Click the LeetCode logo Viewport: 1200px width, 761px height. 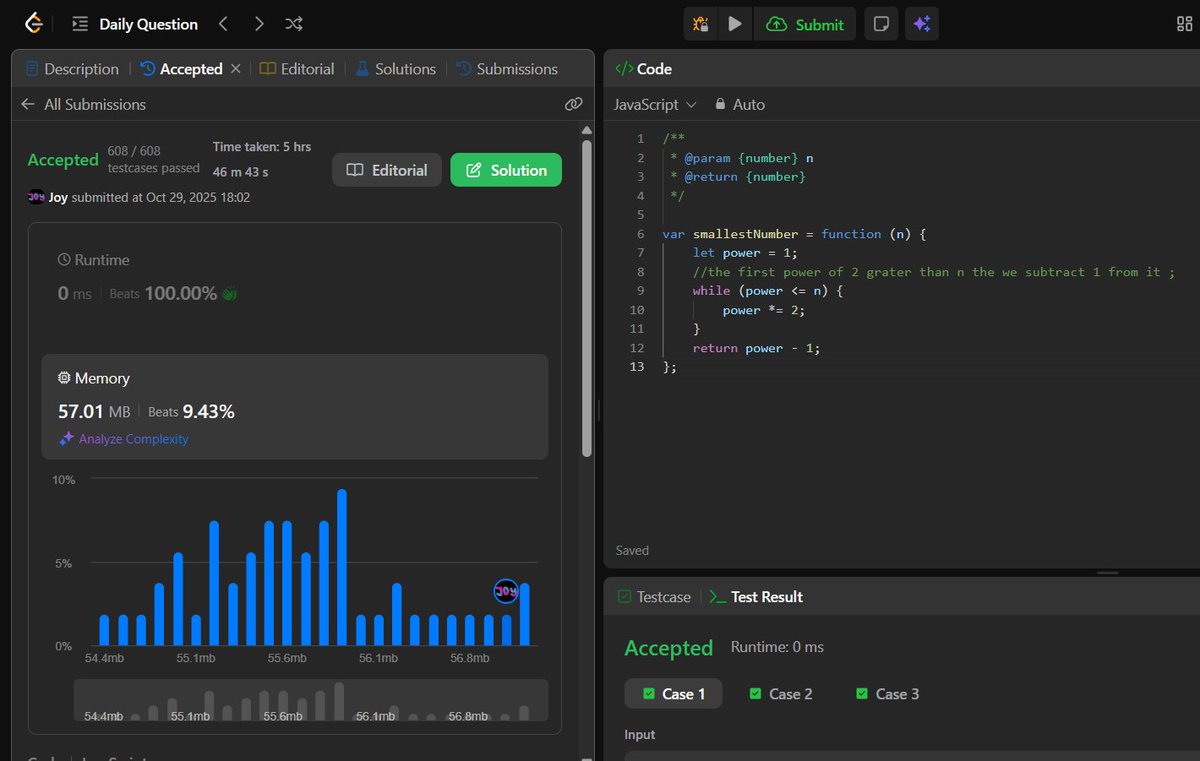(x=33, y=23)
